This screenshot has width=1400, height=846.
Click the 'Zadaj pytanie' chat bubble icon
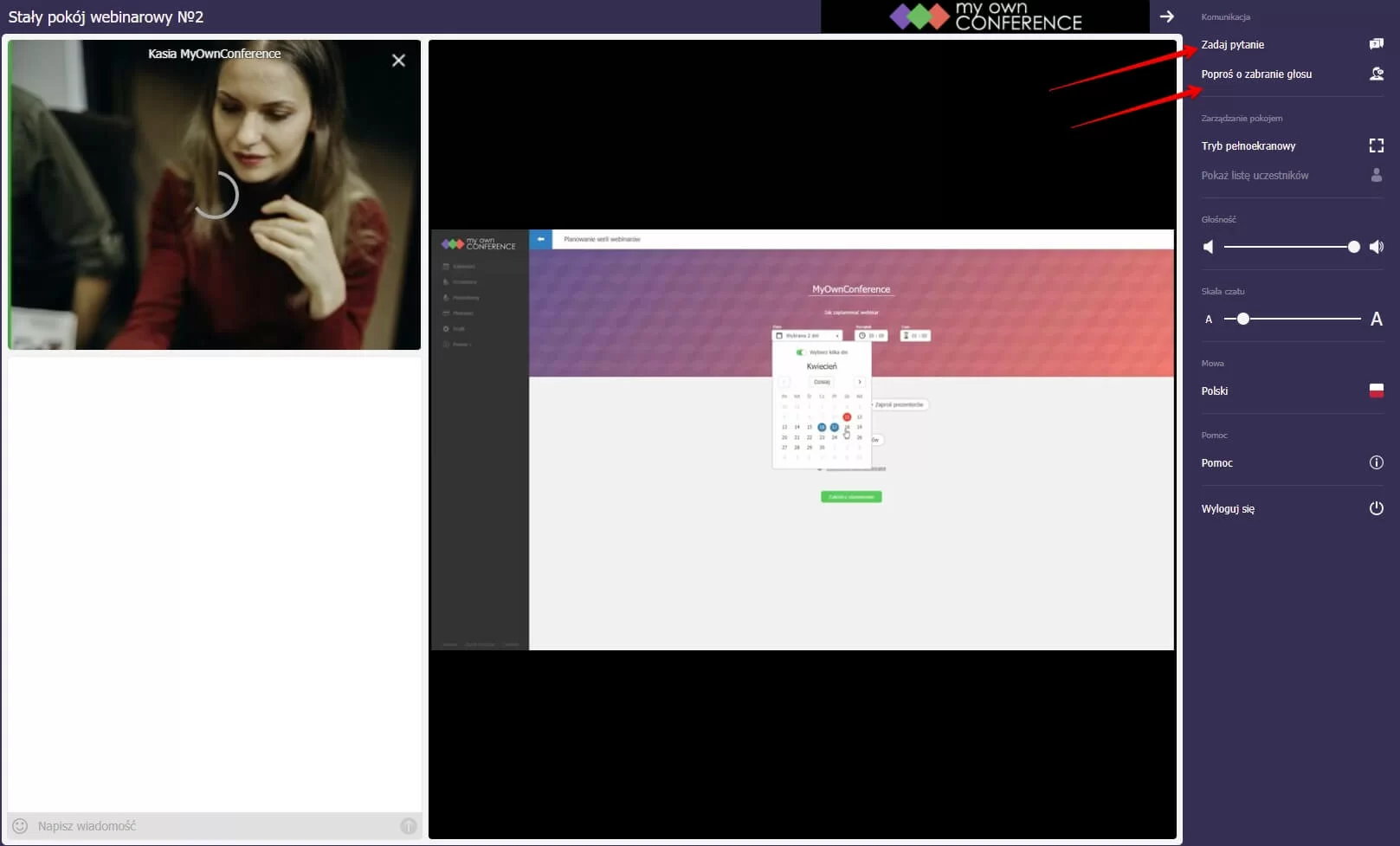pos(1376,44)
